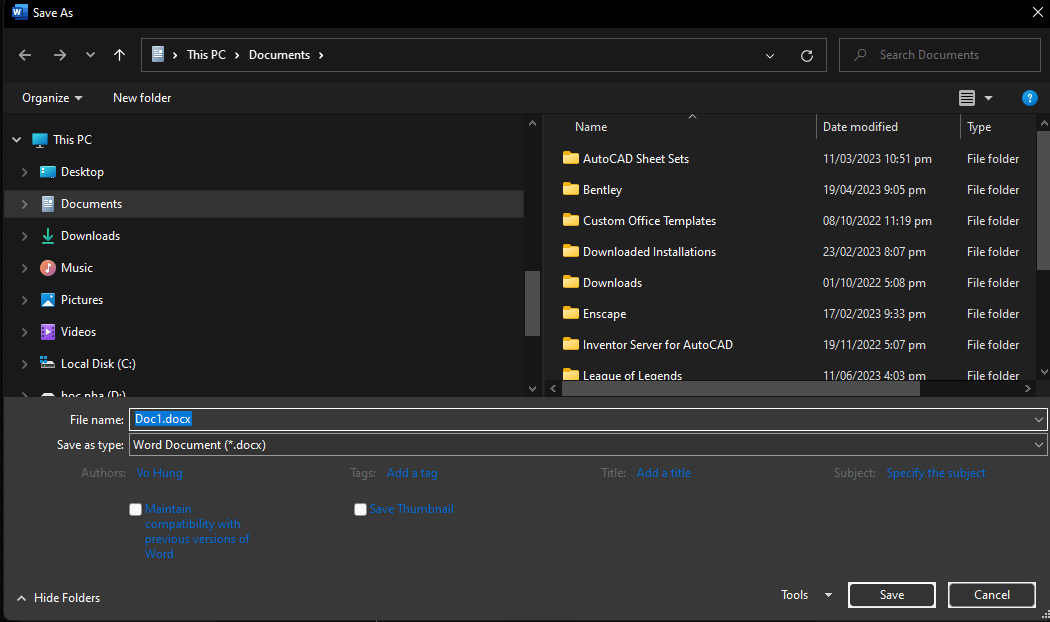Click the Back navigation arrow

[25, 55]
